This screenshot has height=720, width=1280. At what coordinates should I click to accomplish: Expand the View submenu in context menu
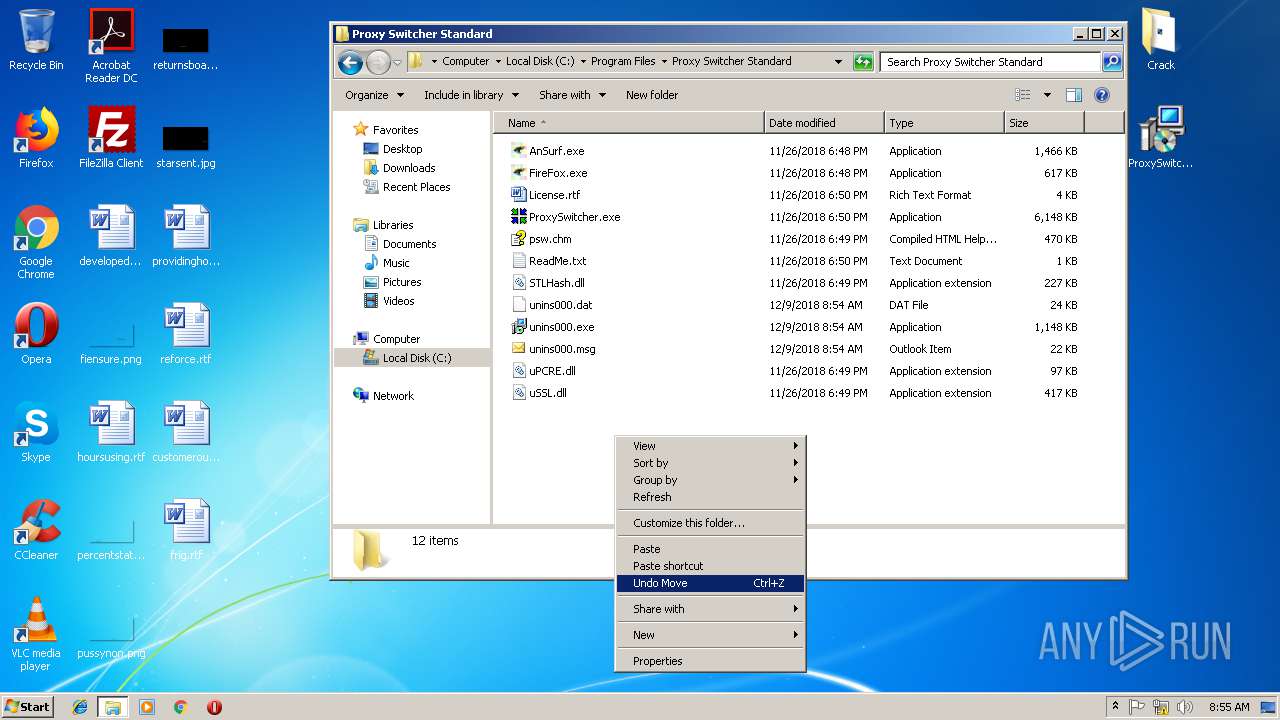click(710, 446)
